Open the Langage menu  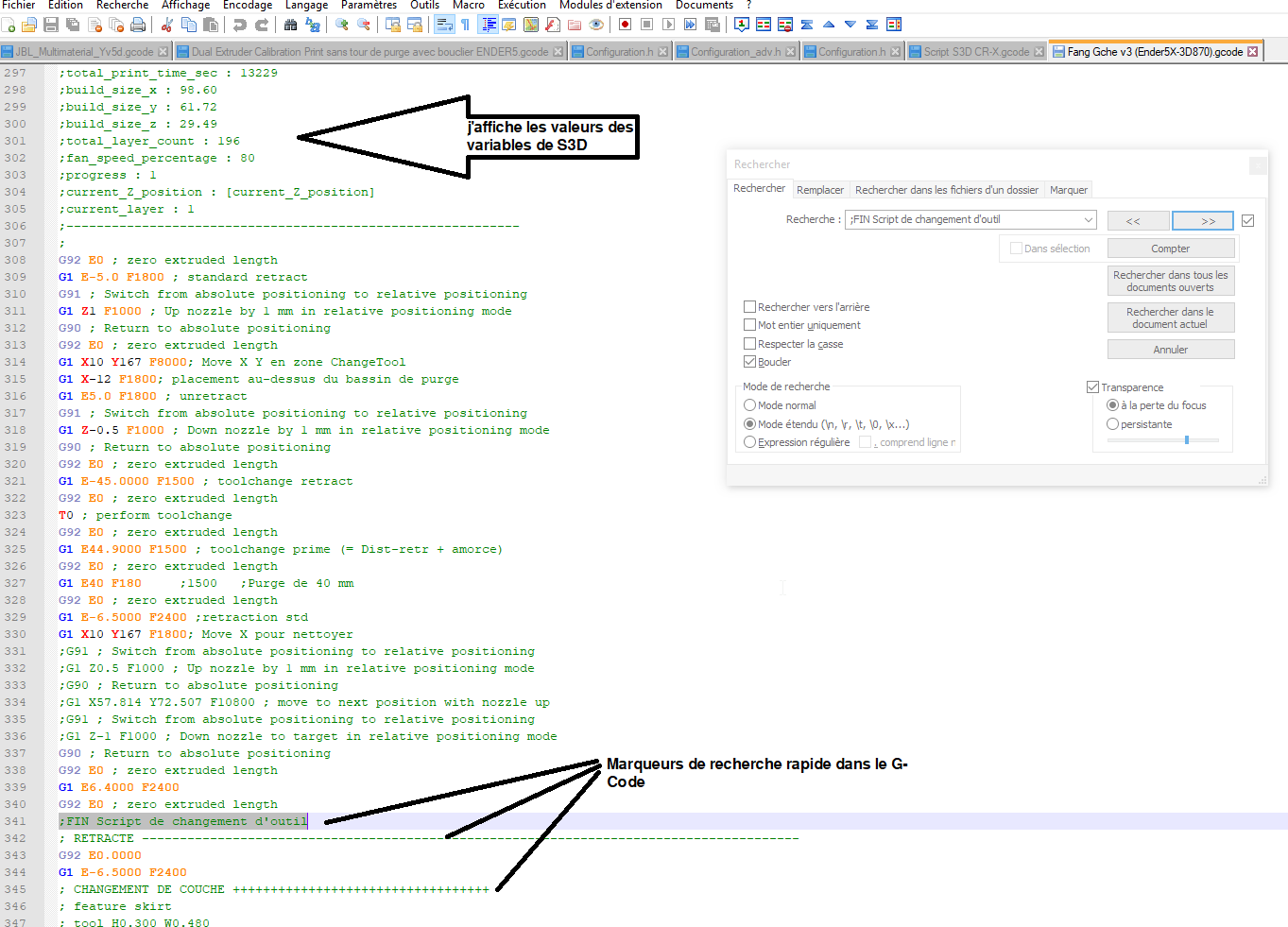point(307,6)
